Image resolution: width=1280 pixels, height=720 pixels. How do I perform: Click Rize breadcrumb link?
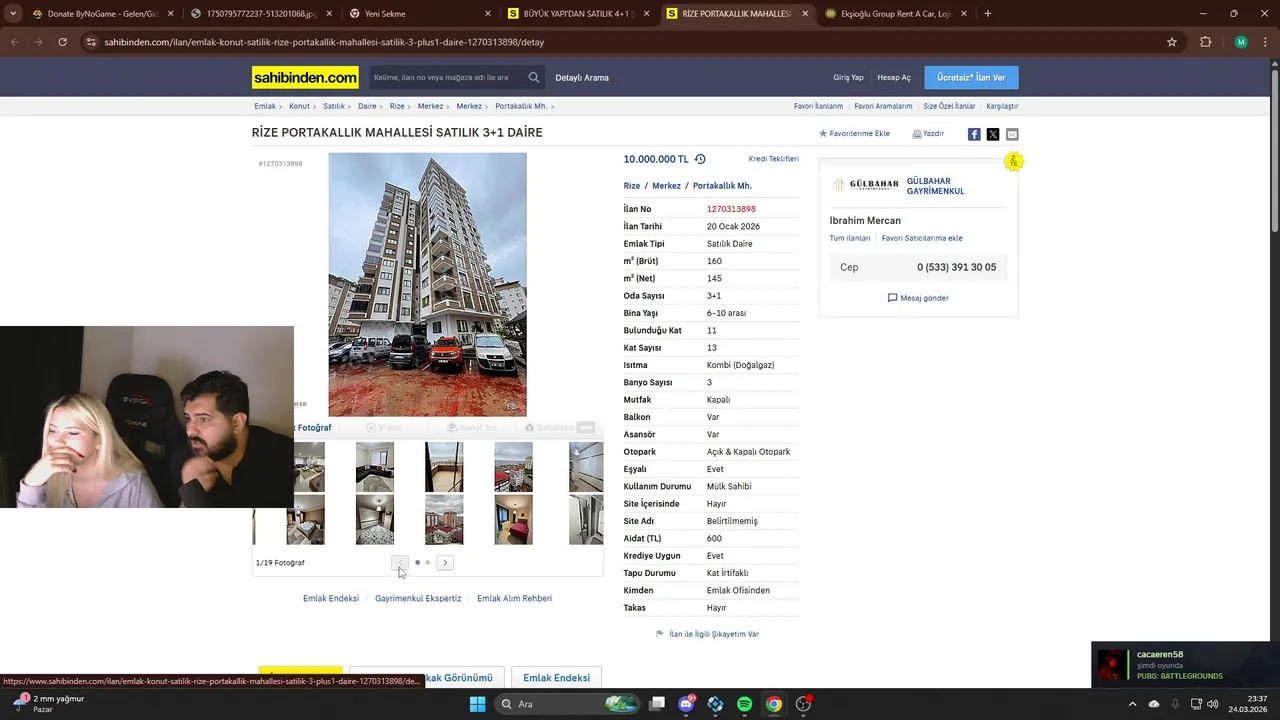397,106
